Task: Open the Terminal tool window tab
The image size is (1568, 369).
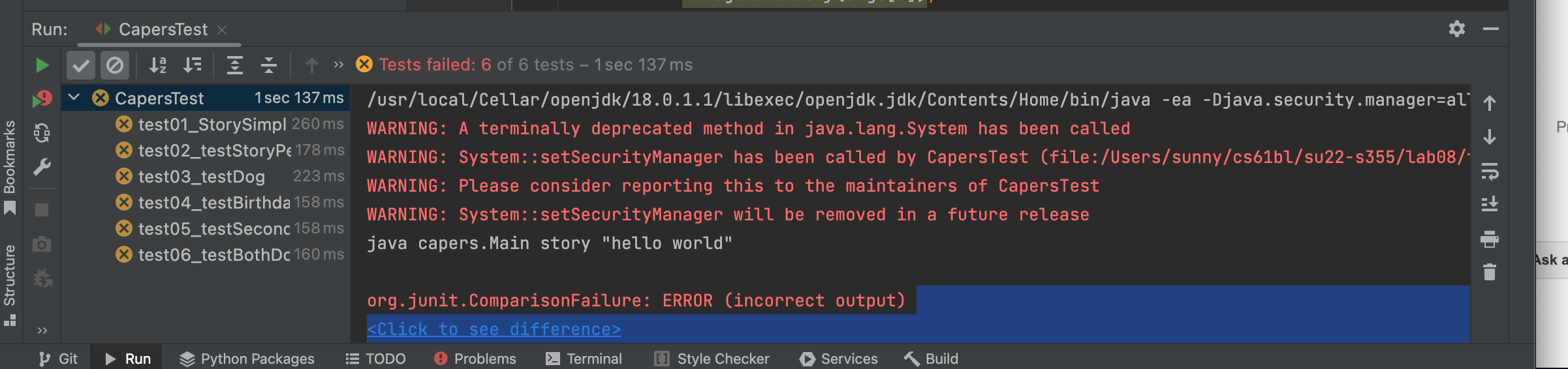Action: point(584,359)
